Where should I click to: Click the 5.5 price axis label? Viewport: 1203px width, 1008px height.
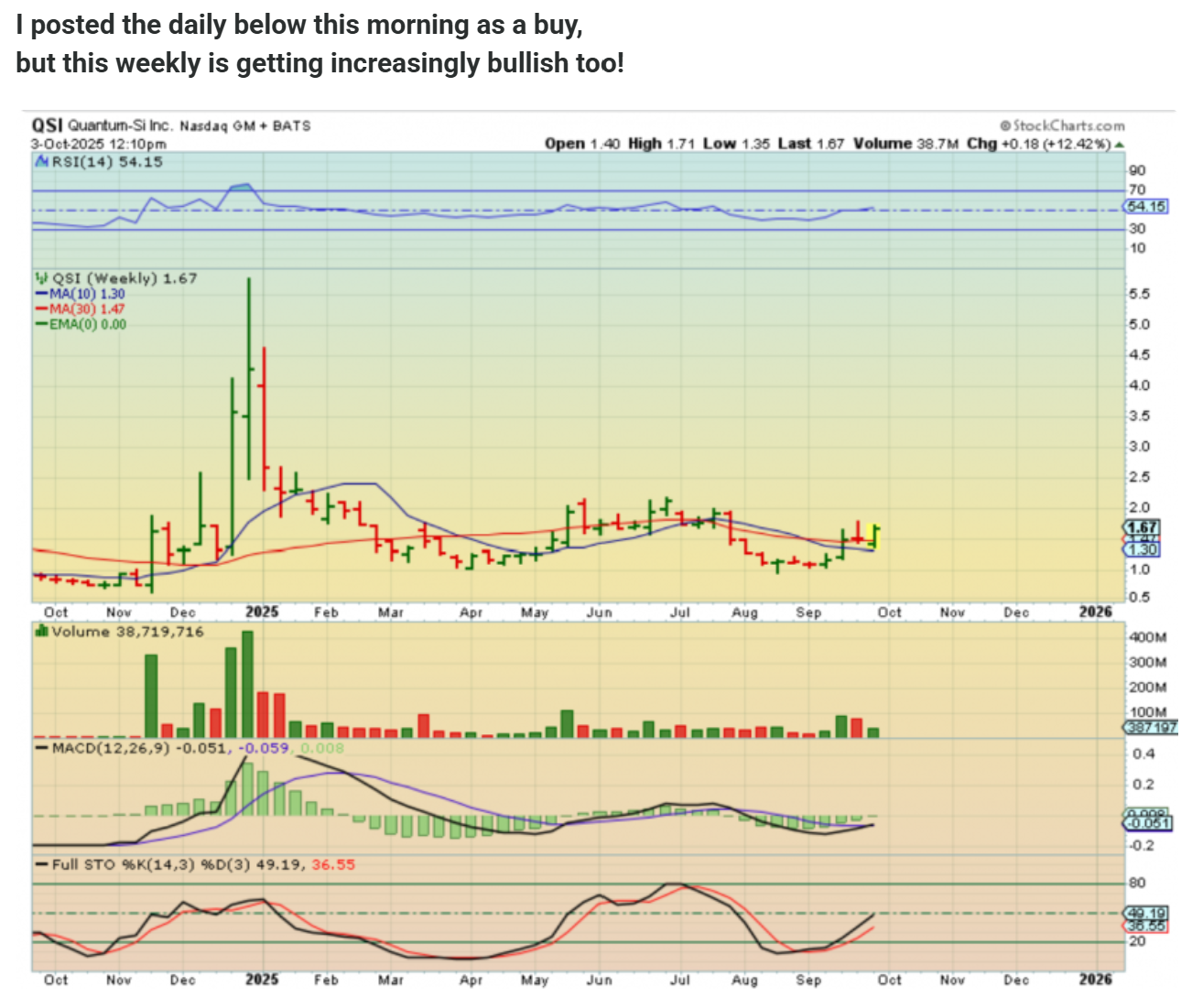[x=1140, y=294]
